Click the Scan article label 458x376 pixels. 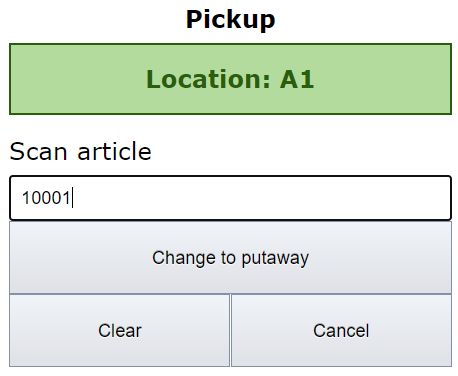pyautogui.click(x=81, y=151)
